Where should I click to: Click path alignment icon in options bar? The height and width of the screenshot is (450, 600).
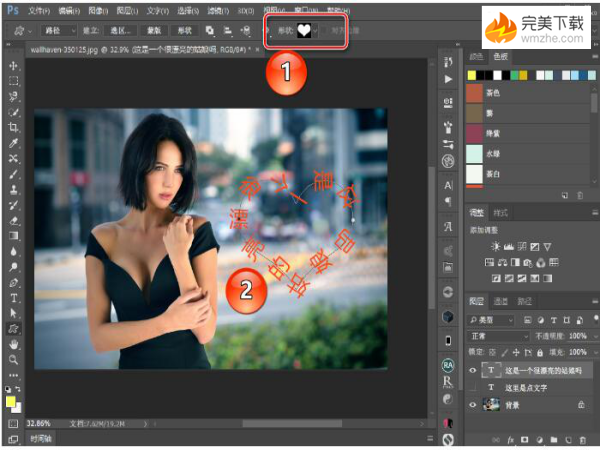228,30
